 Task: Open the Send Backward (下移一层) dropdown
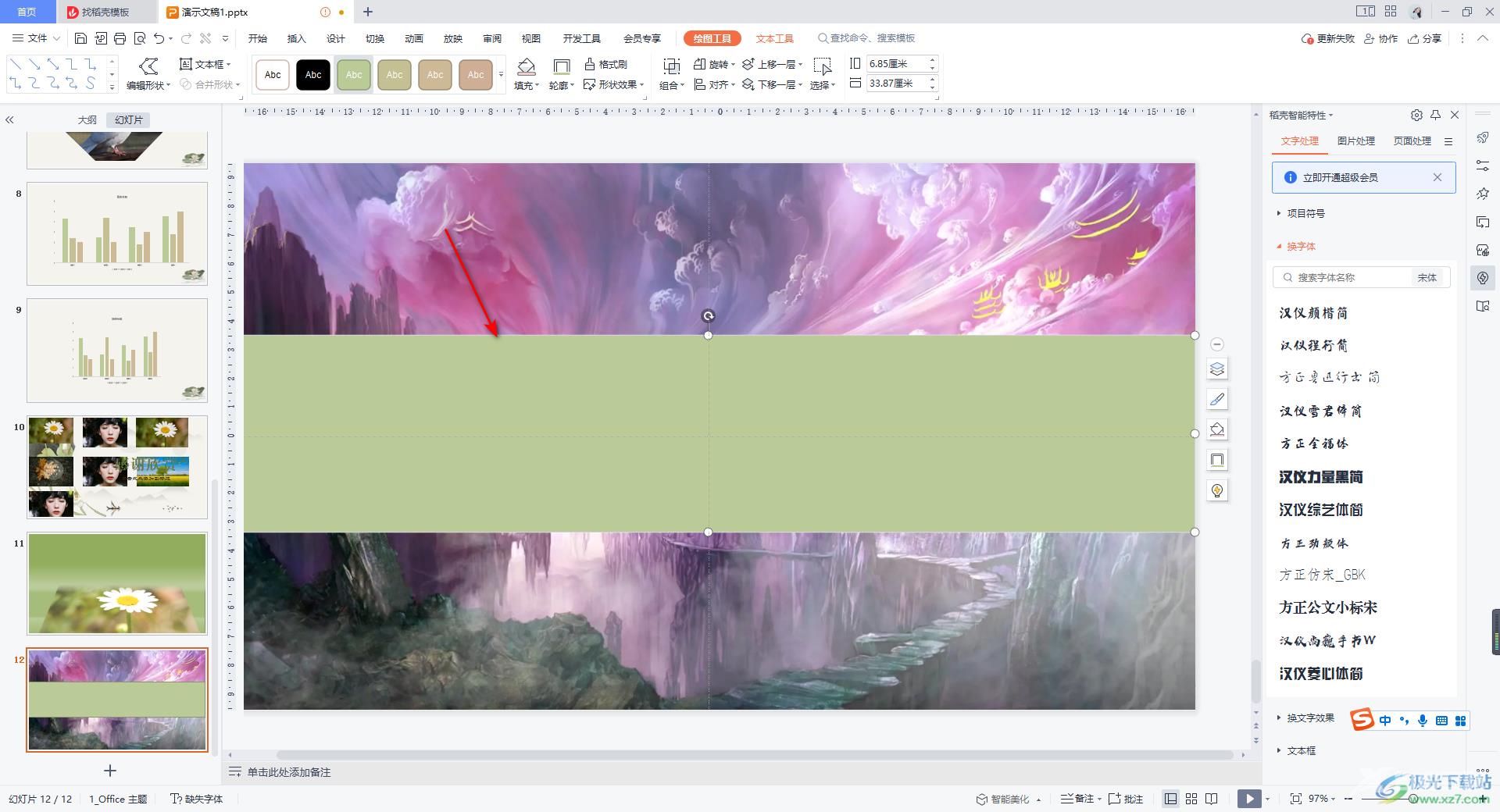pos(772,84)
